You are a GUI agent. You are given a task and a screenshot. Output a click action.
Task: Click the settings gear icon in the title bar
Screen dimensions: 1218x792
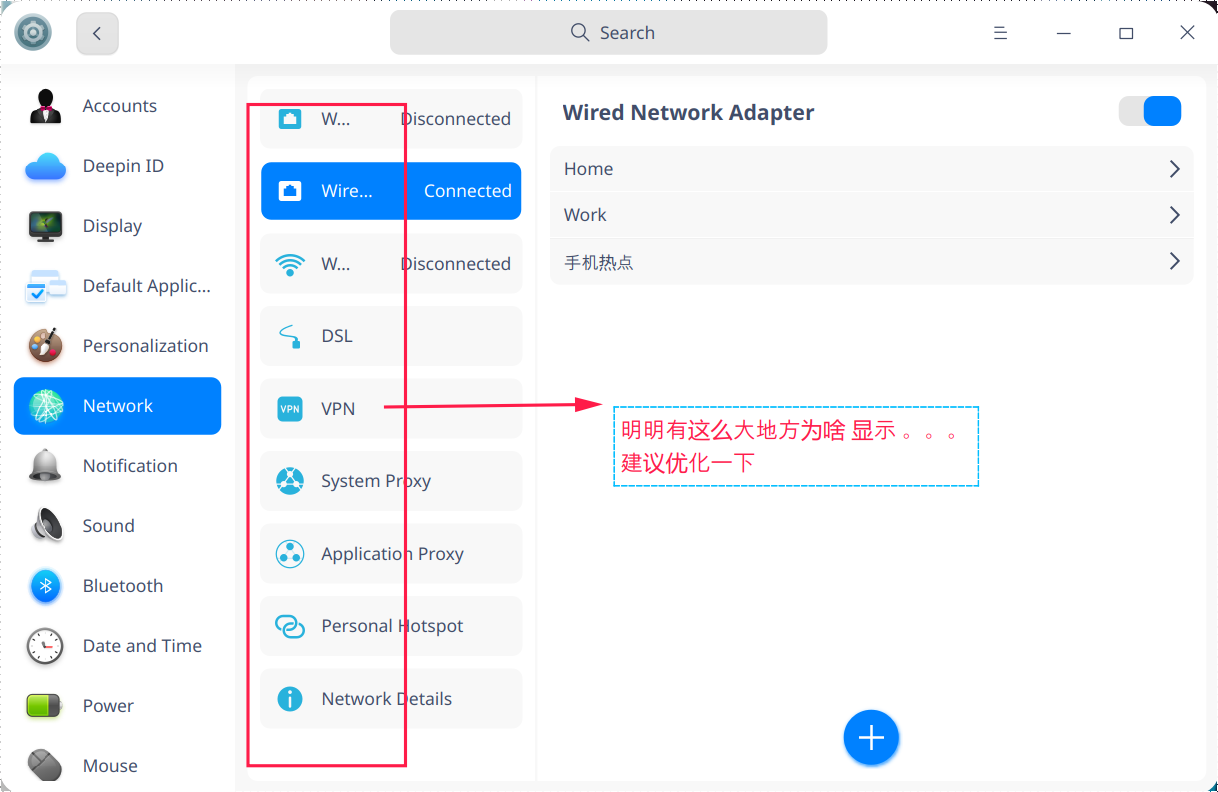coord(33,33)
